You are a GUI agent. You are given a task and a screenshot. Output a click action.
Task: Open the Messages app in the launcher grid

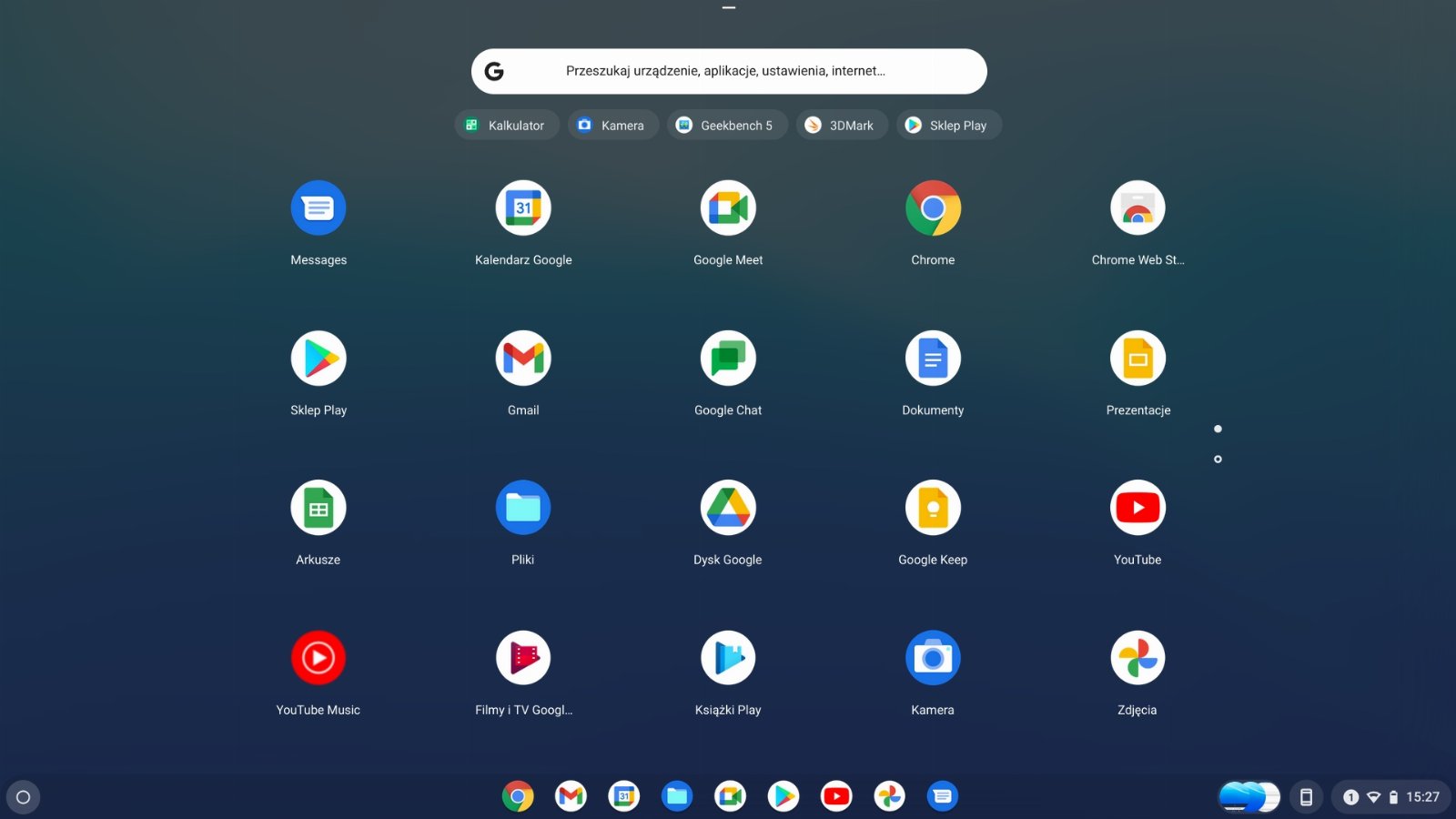(318, 208)
